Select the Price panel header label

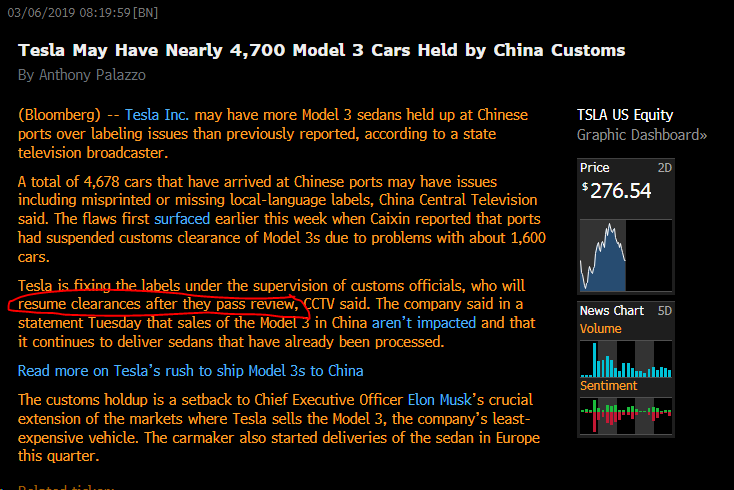pyautogui.click(x=595, y=167)
